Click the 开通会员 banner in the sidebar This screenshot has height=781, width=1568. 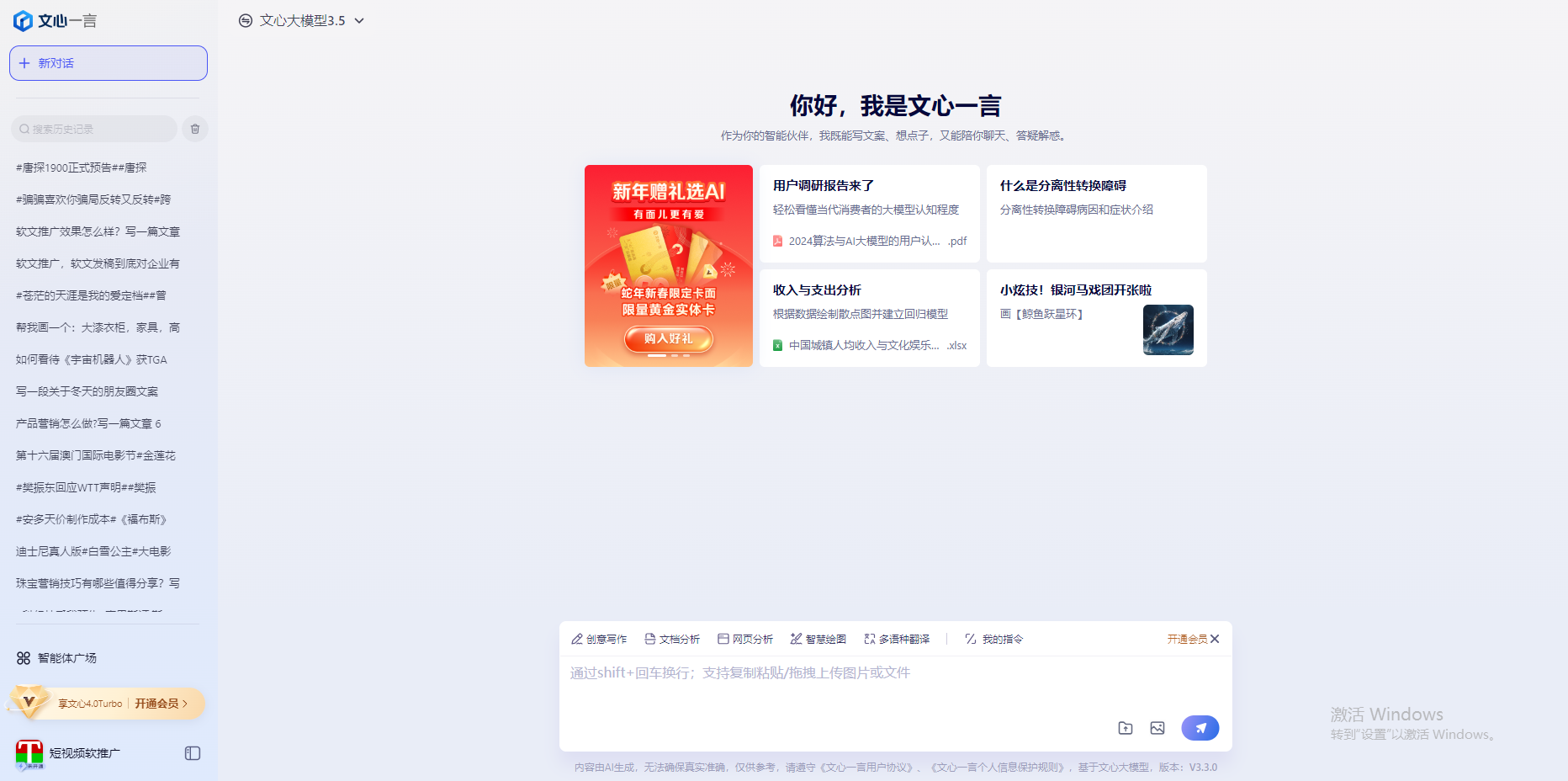pyautogui.click(x=108, y=704)
